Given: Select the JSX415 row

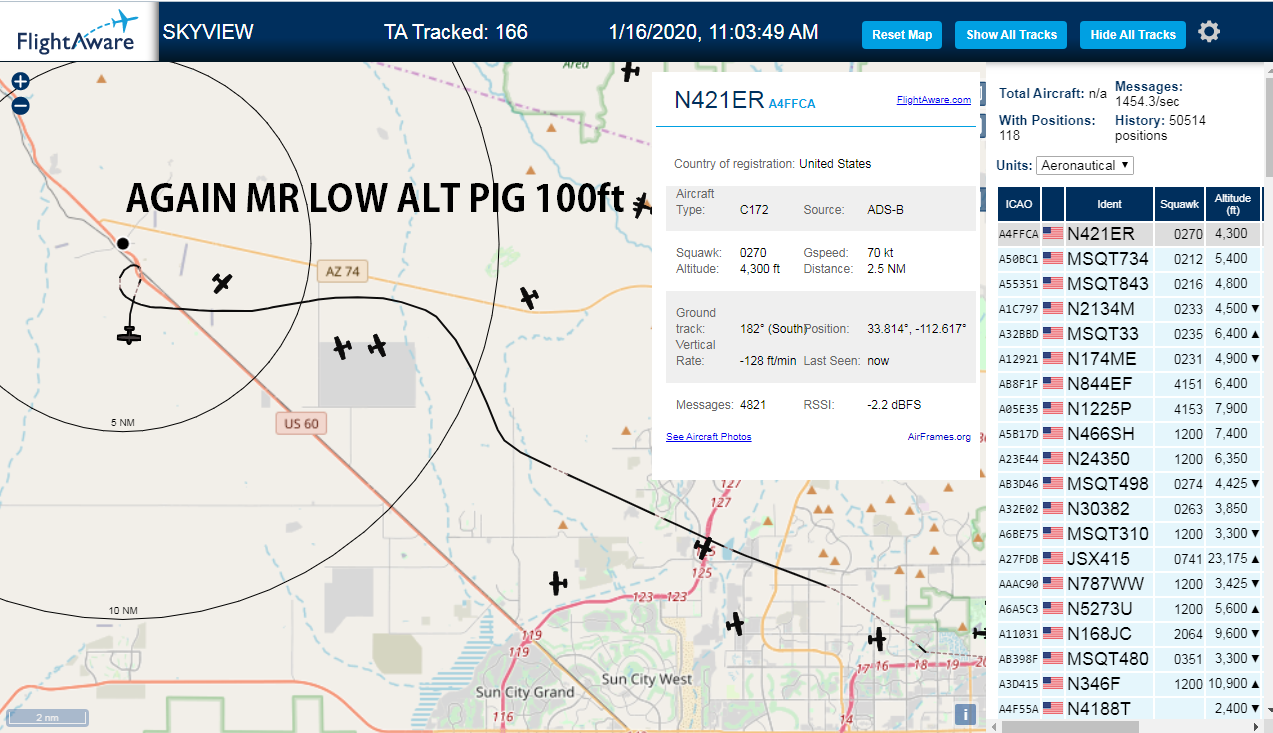Looking at the screenshot, I should (1130, 559).
